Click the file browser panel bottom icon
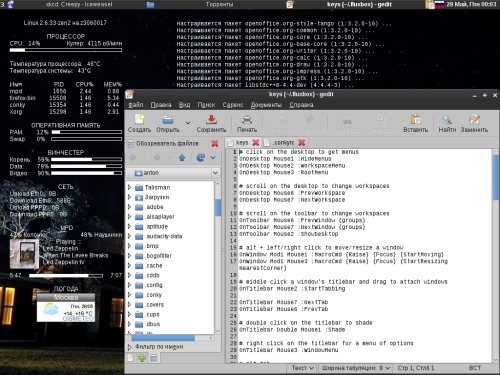This screenshot has height=375, width=500. tap(154, 358)
